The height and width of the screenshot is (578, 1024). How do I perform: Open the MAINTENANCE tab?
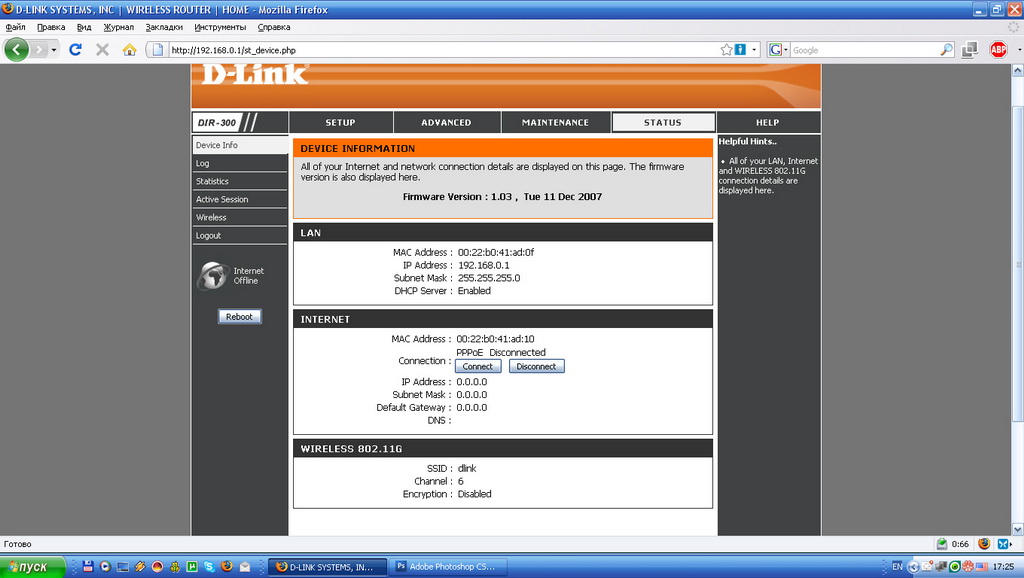coord(555,122)
